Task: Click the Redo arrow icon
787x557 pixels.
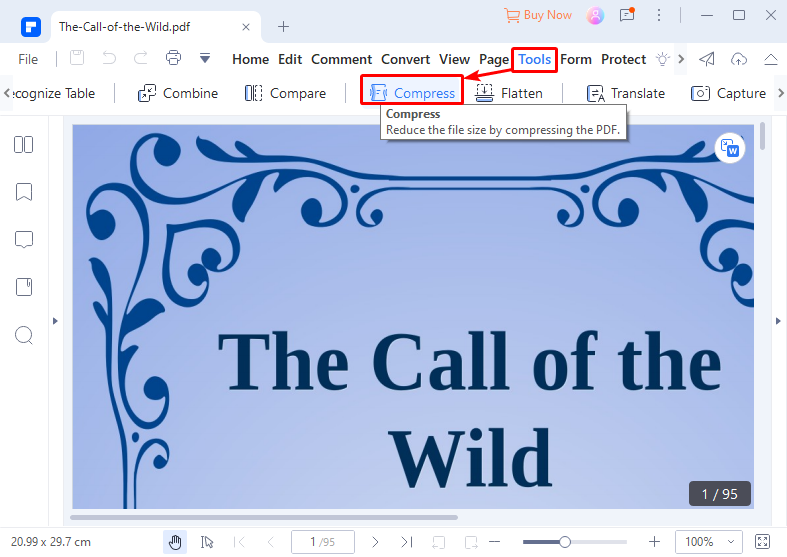Action: coord(141,58)
